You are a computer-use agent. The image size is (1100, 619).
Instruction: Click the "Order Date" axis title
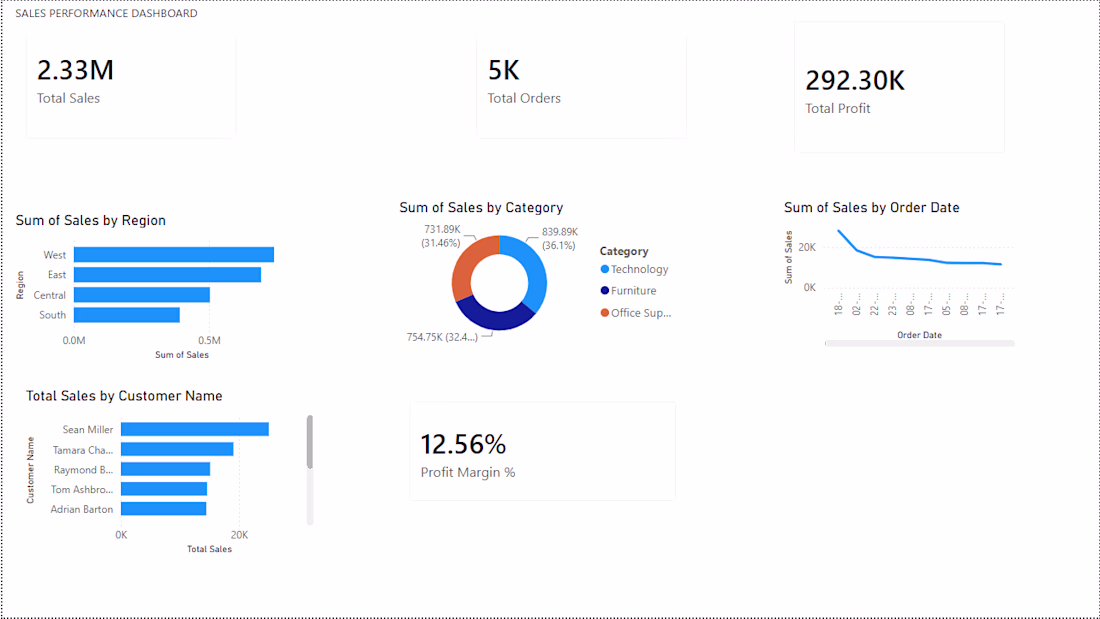click(x=919, y=335)
